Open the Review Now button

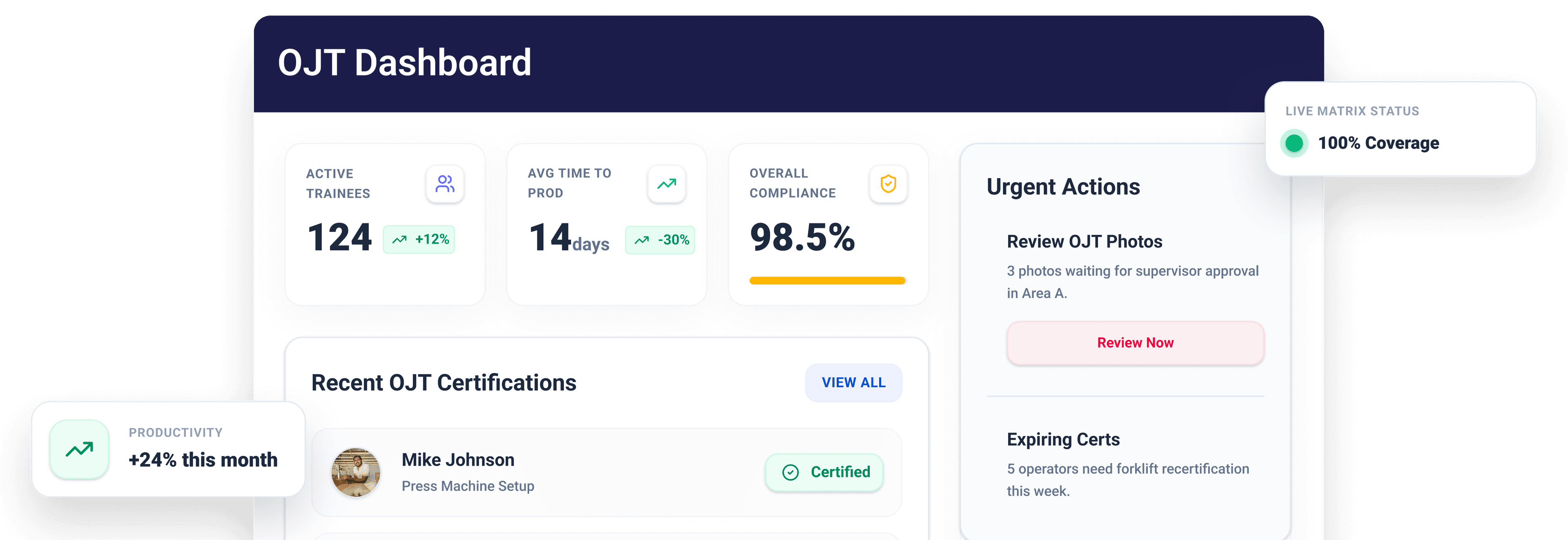click(x=1135, y=343)
